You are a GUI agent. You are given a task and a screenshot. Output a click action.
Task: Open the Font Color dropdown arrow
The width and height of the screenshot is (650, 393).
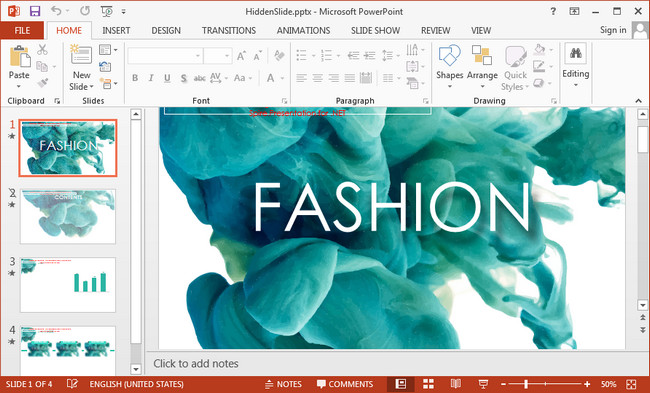(x=282, y=78)
